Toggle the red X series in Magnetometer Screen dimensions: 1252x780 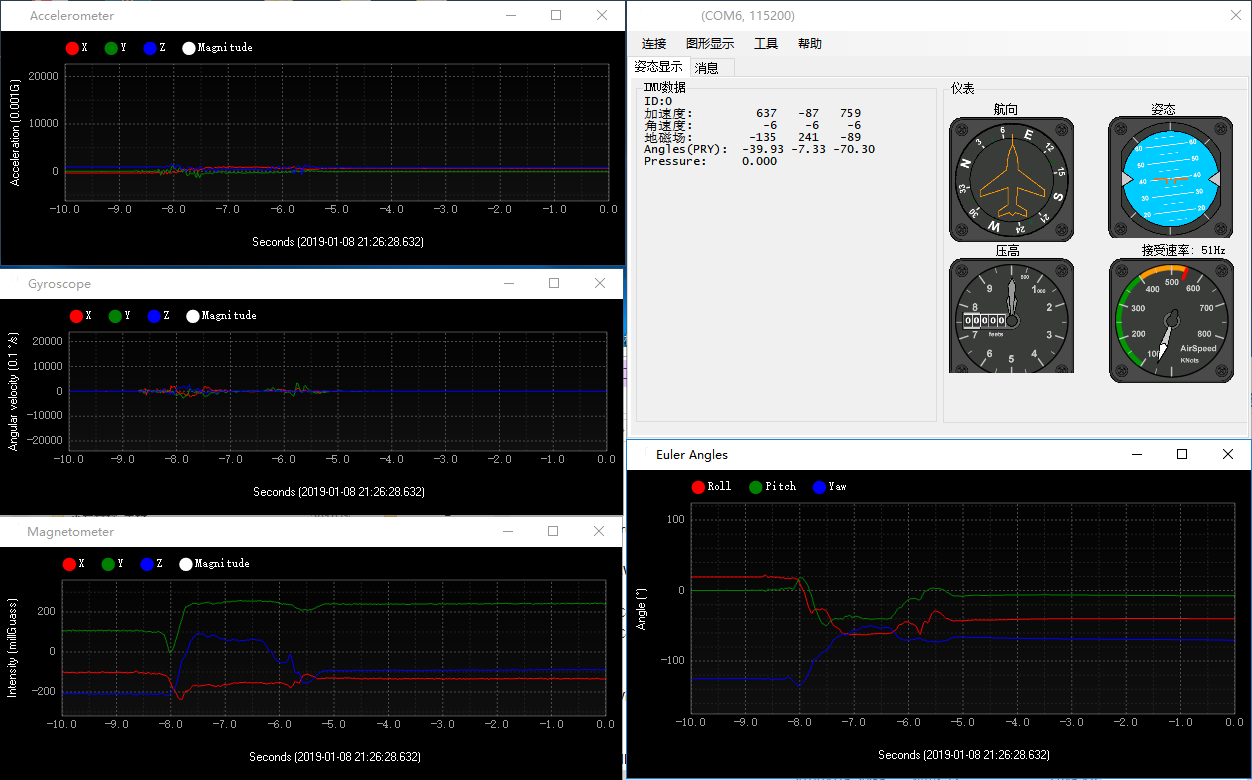click(74, 564)
